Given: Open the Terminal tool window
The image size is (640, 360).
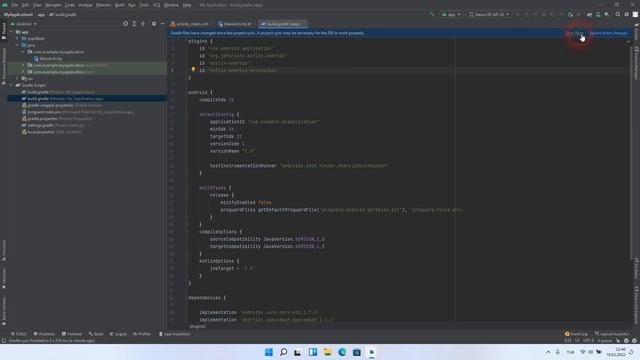Looking at the screenshot, I should click(x=72, y=334).
